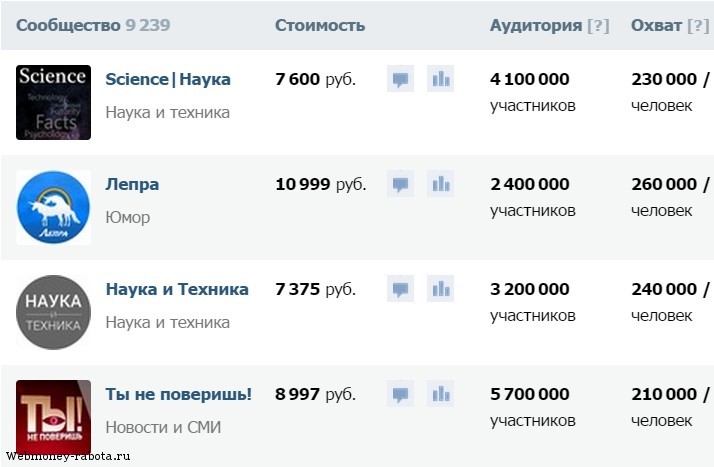
Task: Click the Ты не поверишь! avatar
Action: (x=53, y=416)
